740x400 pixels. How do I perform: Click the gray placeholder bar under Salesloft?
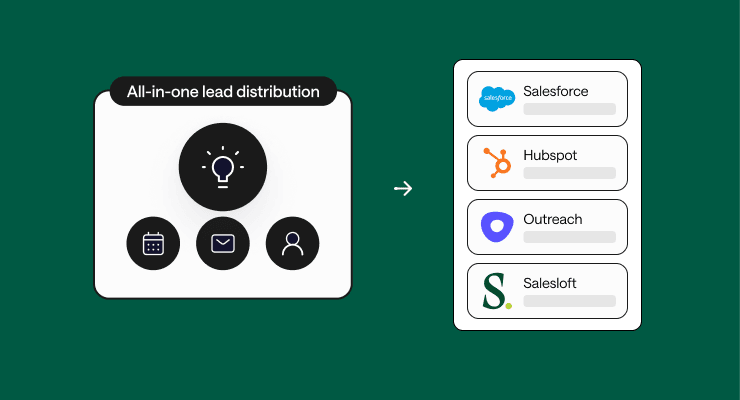(570, 301)
